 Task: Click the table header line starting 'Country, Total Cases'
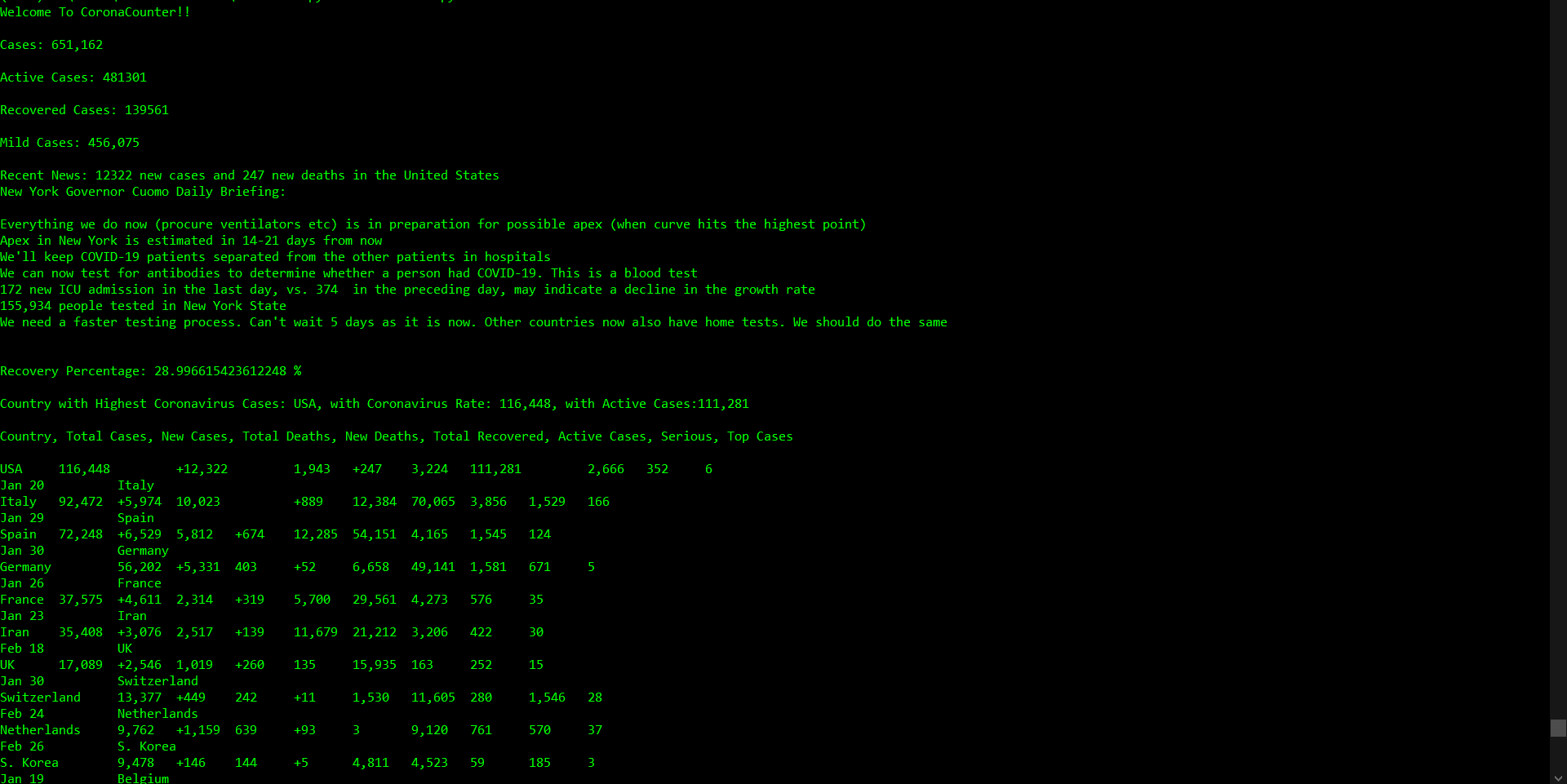pos(397,436)
